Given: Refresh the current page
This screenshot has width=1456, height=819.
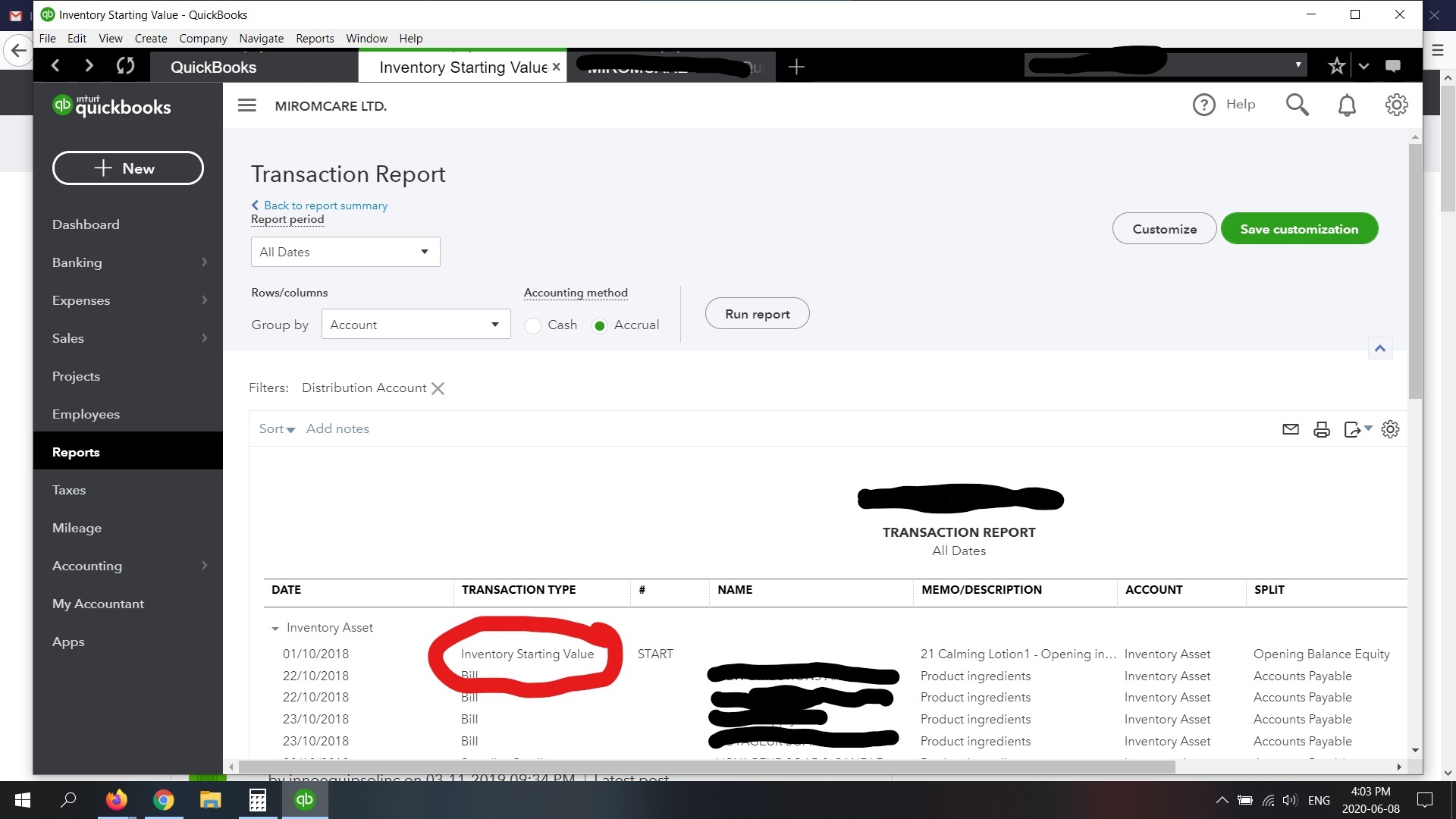Looking at the screenshot, I should (124, 66).
